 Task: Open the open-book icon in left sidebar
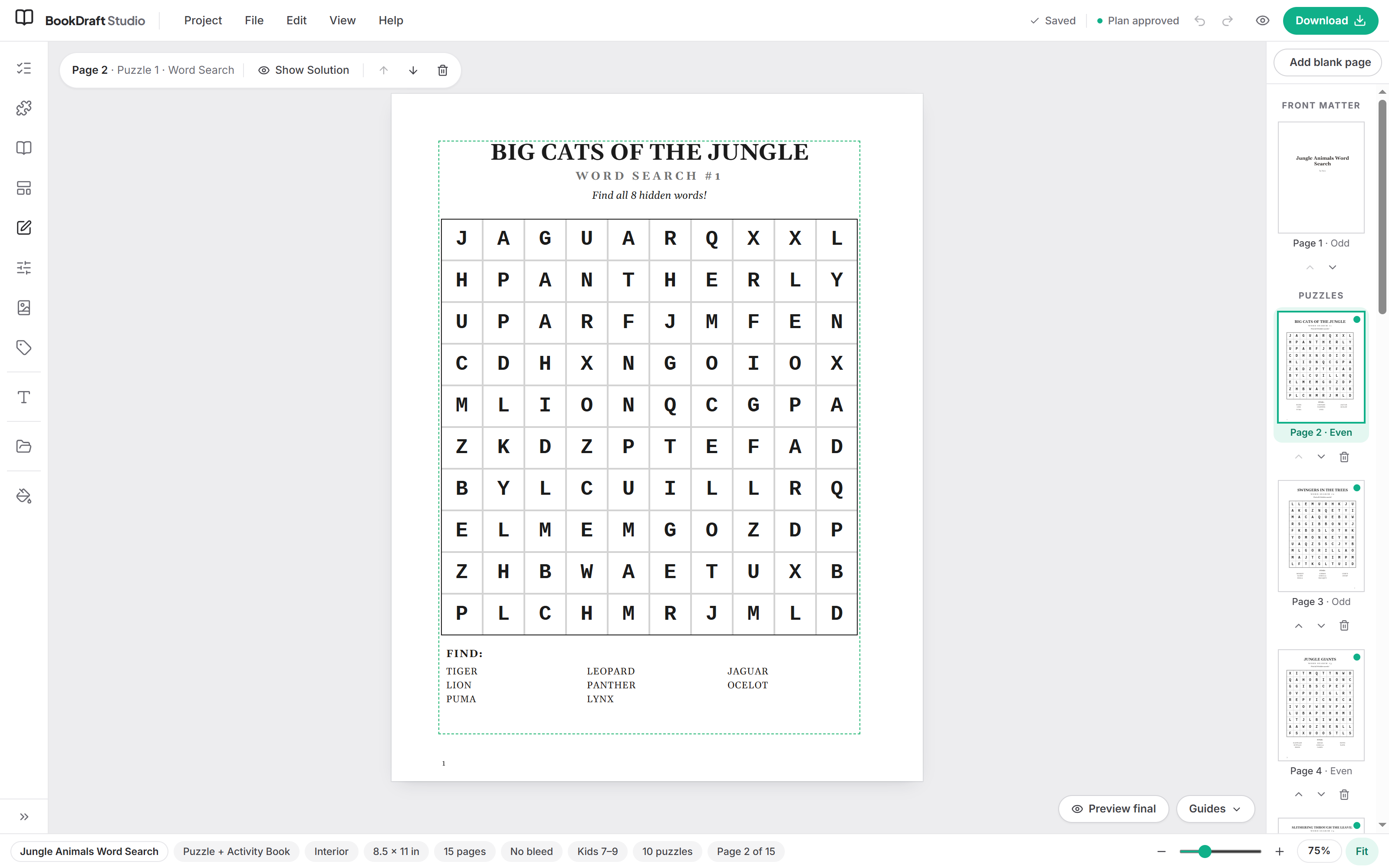(x=23, y=148)
